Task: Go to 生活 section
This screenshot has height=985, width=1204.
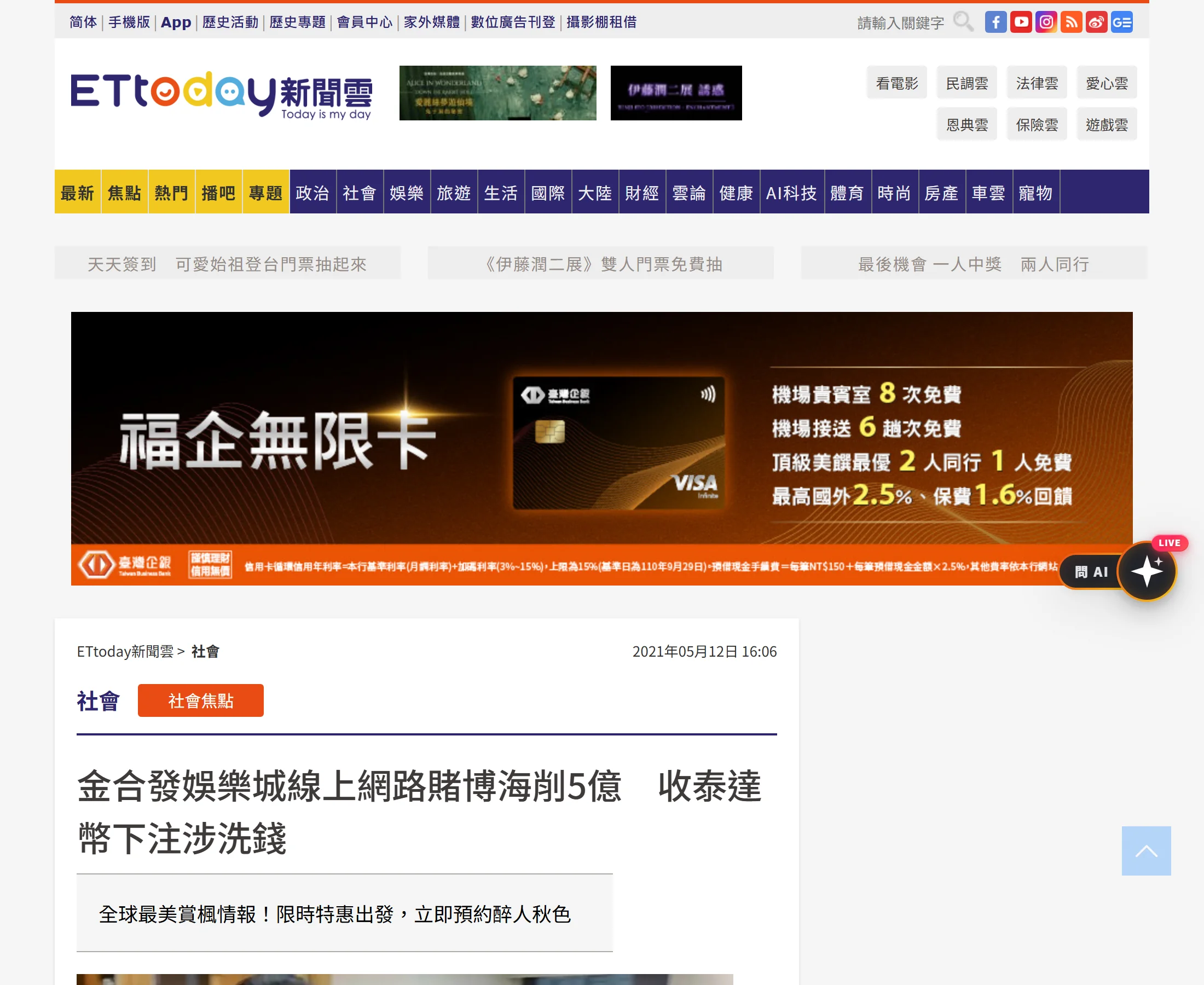Action: pyautogui.click(x=501, y=192)
